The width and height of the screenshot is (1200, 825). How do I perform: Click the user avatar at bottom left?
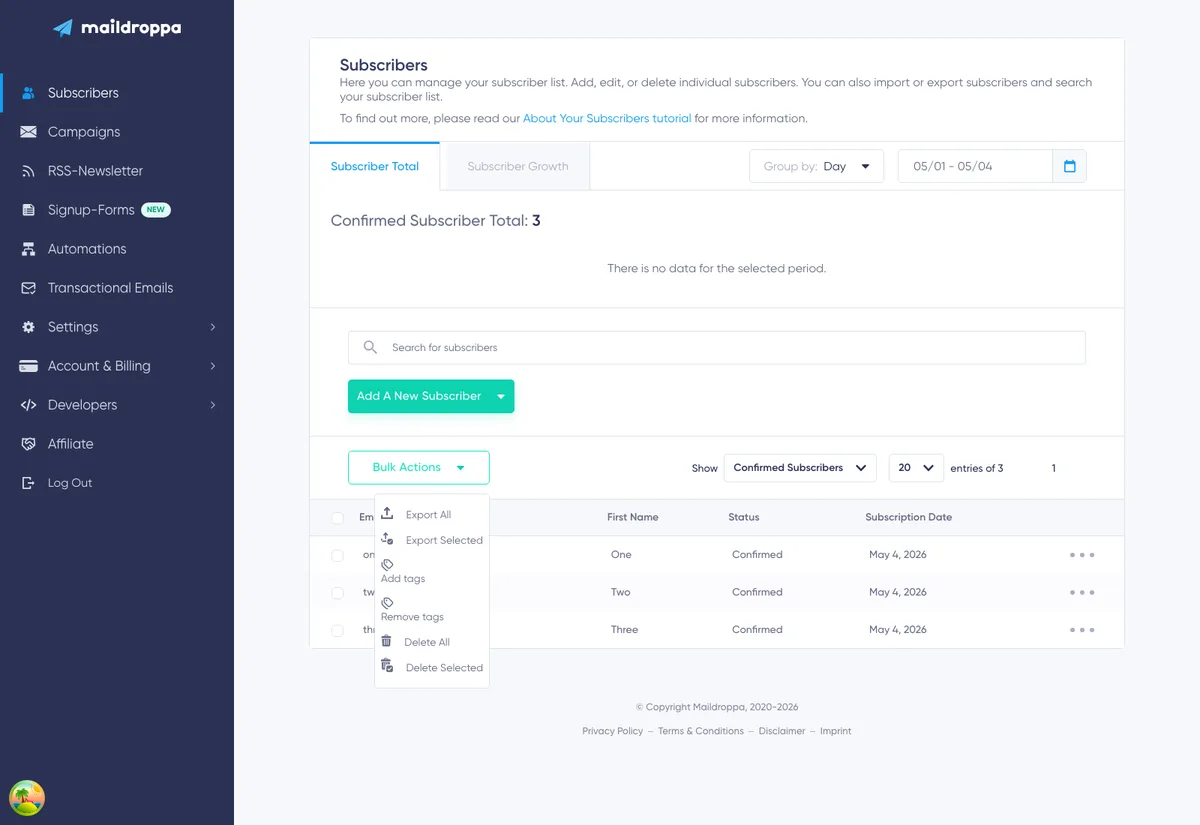click(x=27, y=798)
